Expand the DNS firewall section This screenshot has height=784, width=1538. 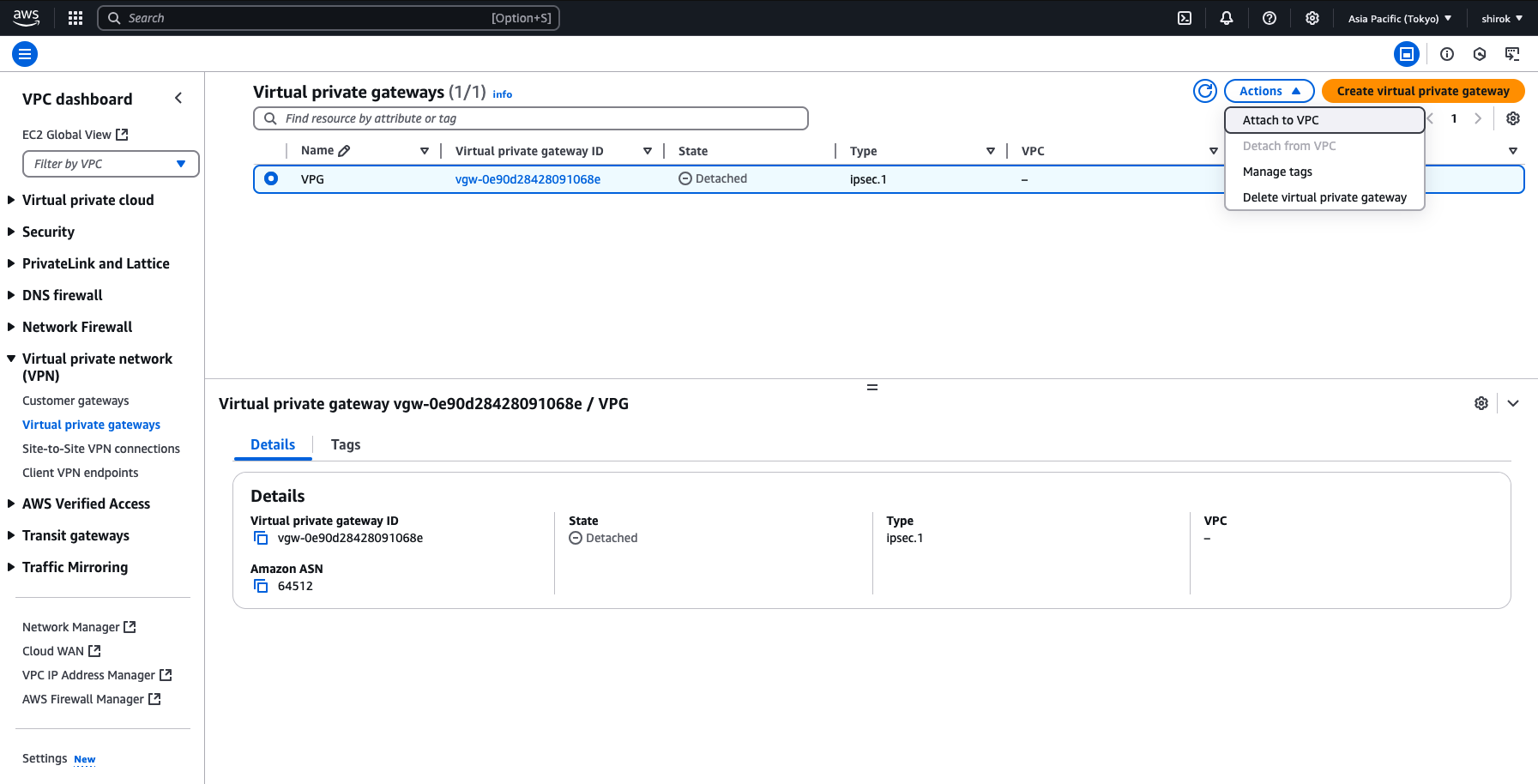[11, 295]
